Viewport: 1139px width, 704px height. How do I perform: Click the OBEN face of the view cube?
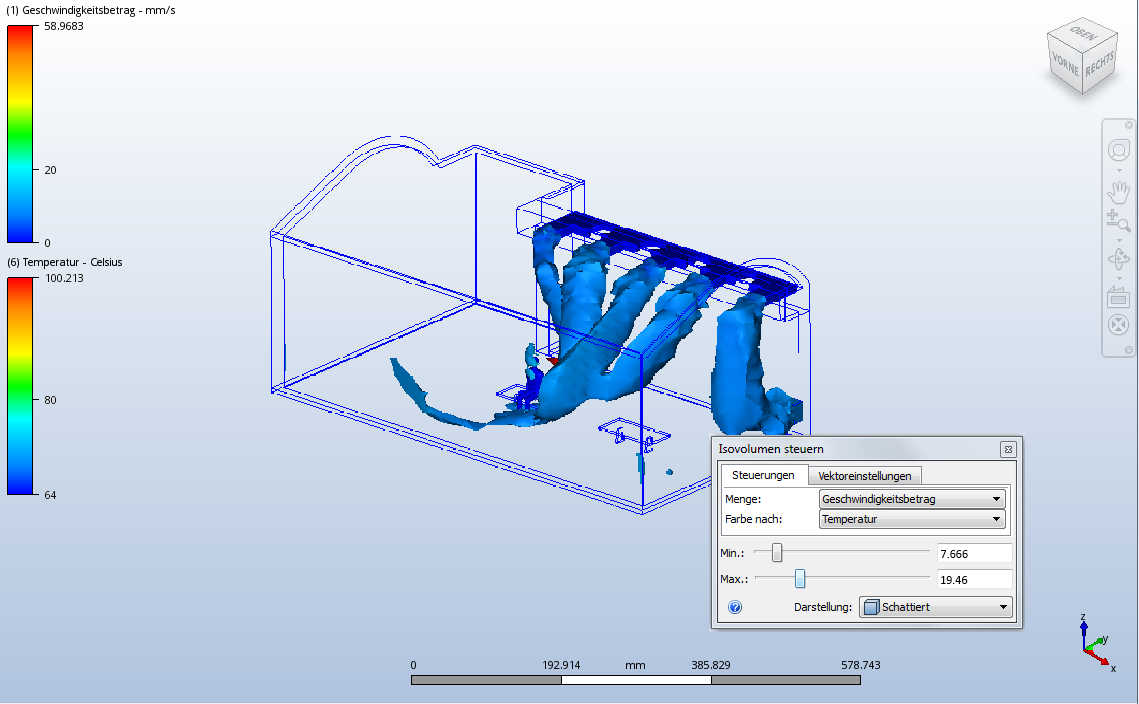point(1084,34)
